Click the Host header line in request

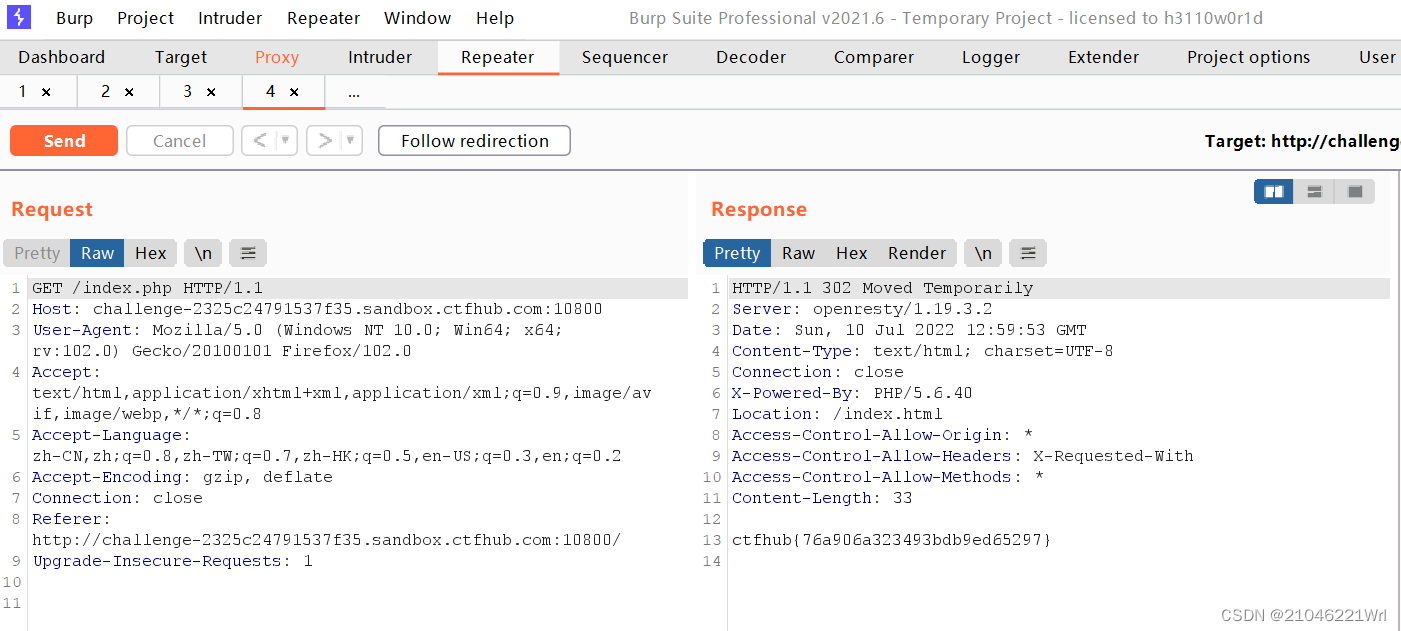(x=317, y=309)
